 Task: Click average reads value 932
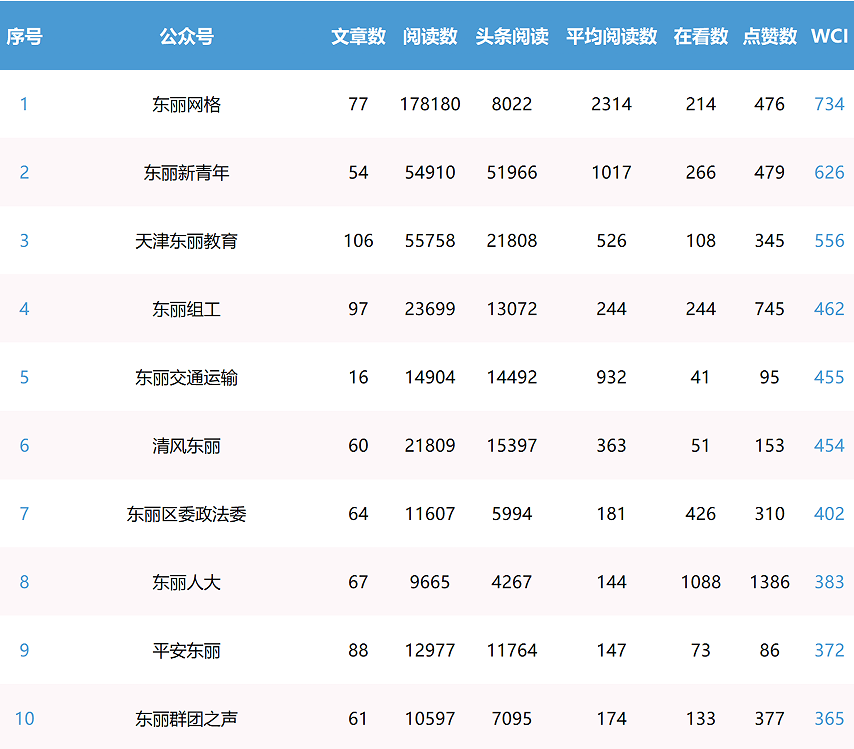point(612,377)
